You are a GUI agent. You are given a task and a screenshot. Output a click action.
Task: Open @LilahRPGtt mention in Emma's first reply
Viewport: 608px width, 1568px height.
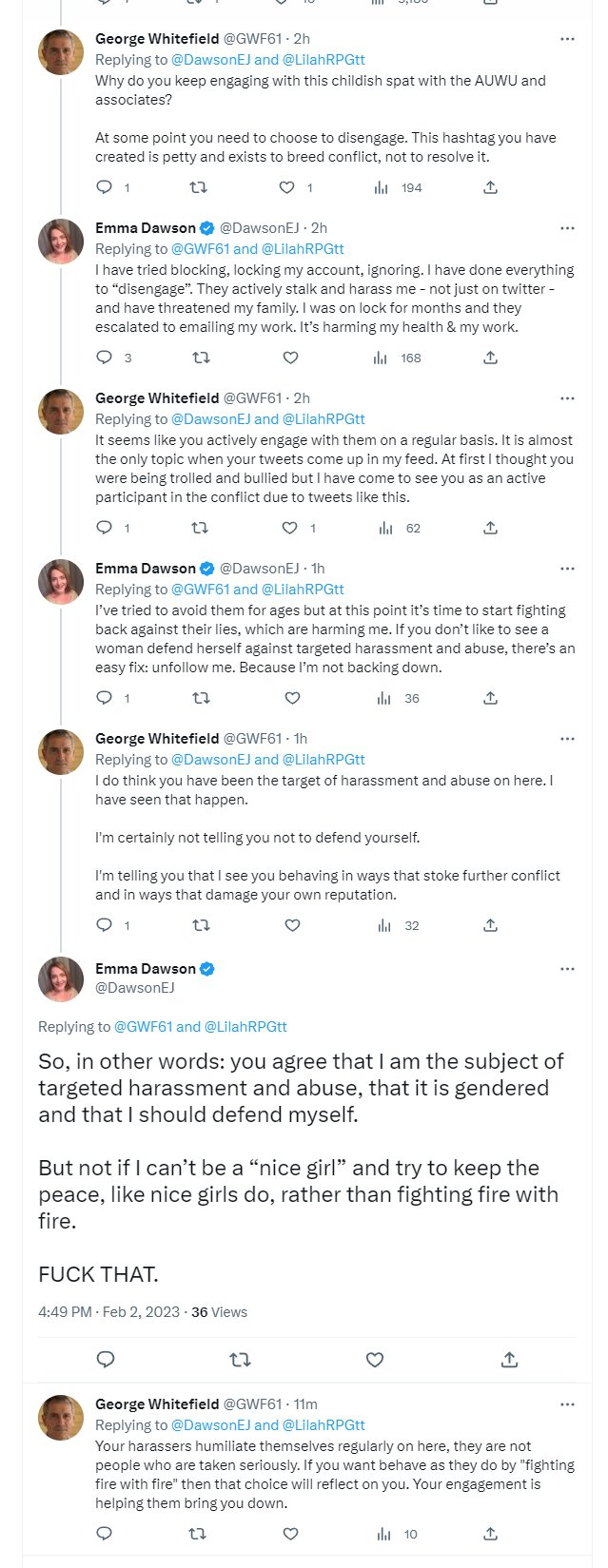(x=303, y=249)
